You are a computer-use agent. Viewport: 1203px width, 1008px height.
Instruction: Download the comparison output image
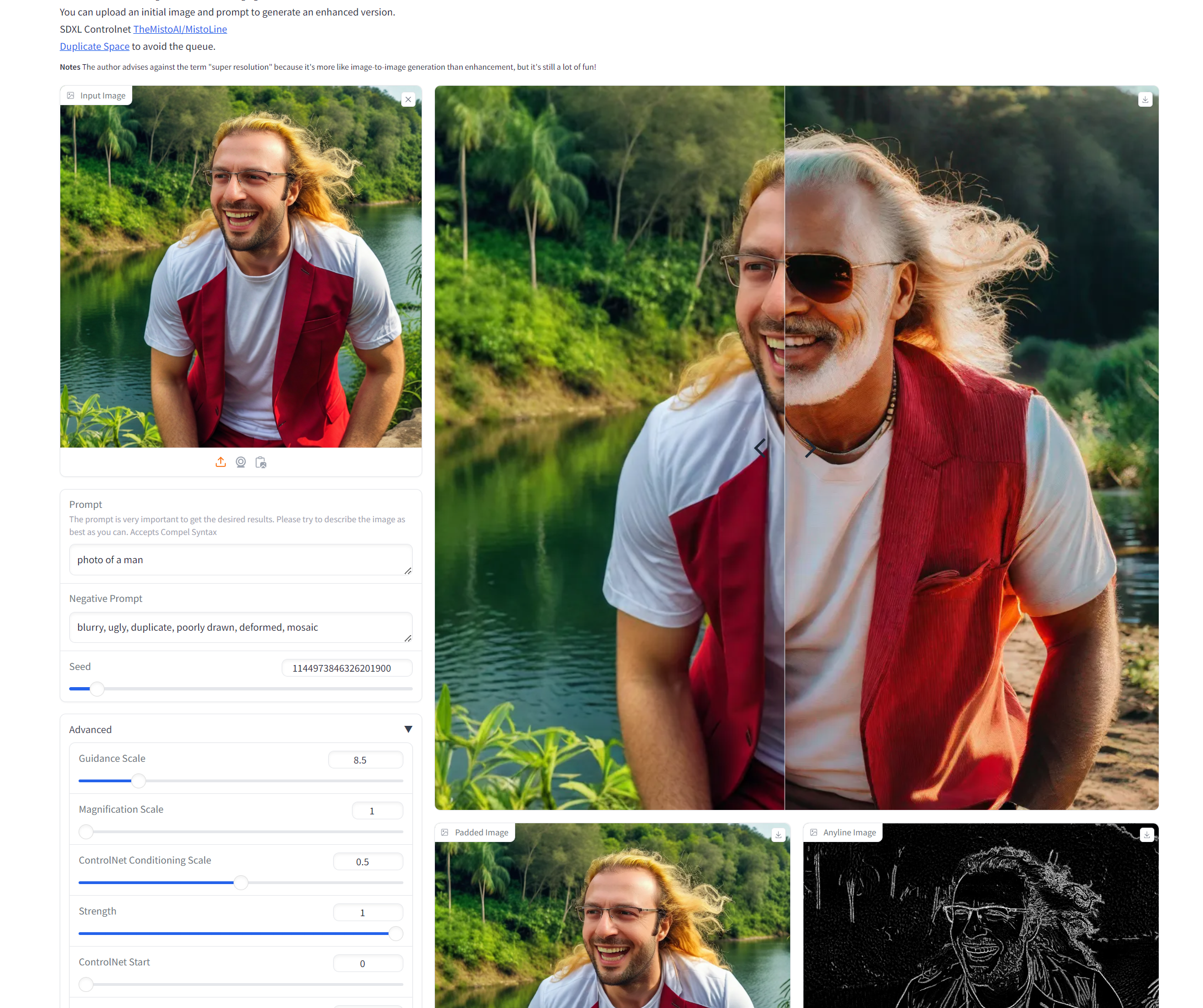pos(1144,100)
